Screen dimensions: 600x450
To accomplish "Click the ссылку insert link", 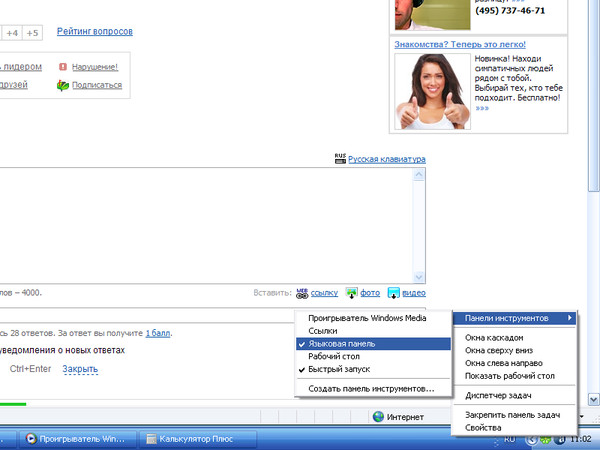I will pyautogui.click(x=324, y=293).
